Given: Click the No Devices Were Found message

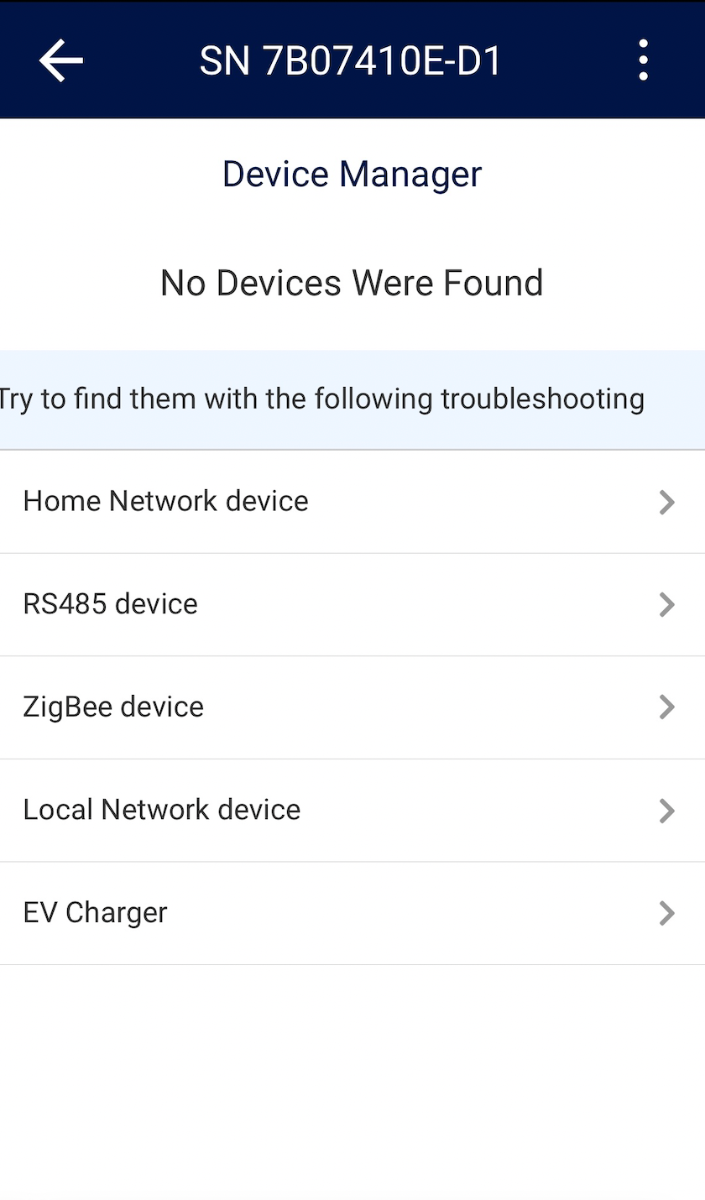Looking at the screenshot, I should click(352, 283).
